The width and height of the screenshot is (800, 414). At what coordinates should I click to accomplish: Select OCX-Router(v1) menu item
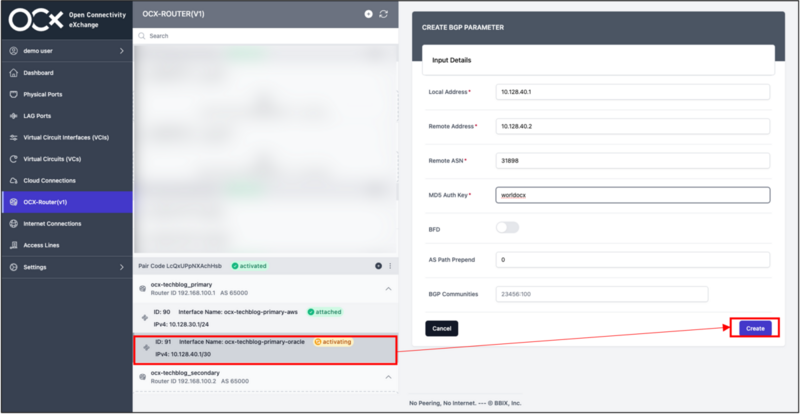click(x=67, y=202)
